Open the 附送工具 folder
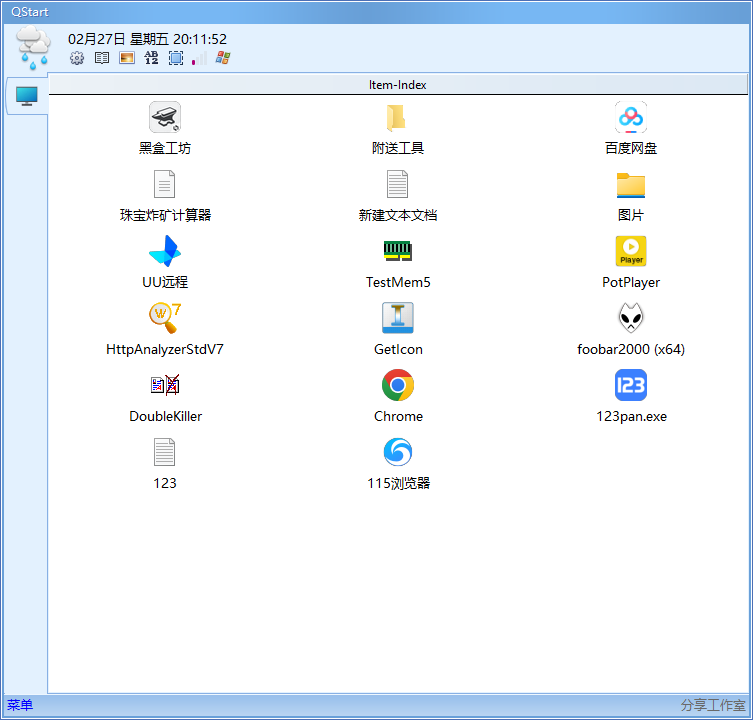The width and height of the screenshot is (753, 720). click(398, 128)
